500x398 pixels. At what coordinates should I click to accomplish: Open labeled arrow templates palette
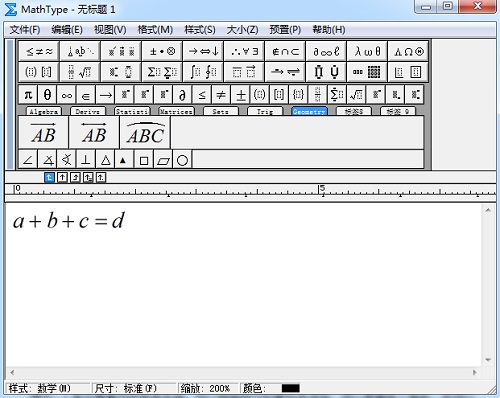[x=285, y=72]
